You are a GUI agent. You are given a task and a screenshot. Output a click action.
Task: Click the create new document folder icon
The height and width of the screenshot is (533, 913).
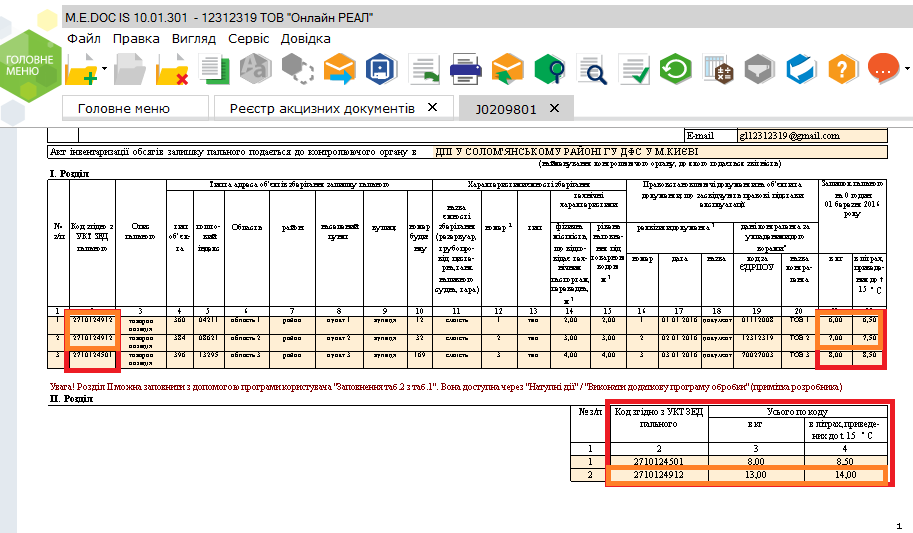pyautogui.click(x=82, y=70)
